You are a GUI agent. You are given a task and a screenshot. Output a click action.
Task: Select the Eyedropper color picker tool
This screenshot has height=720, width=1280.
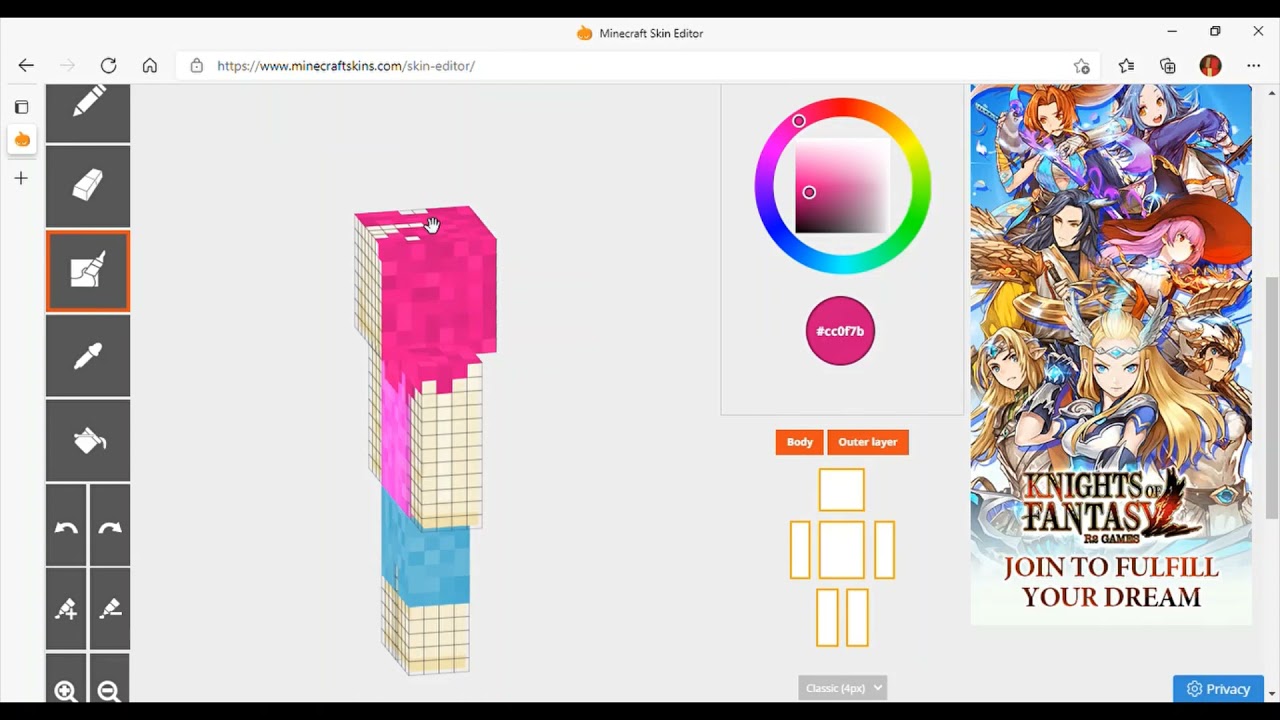coord(88,357)
